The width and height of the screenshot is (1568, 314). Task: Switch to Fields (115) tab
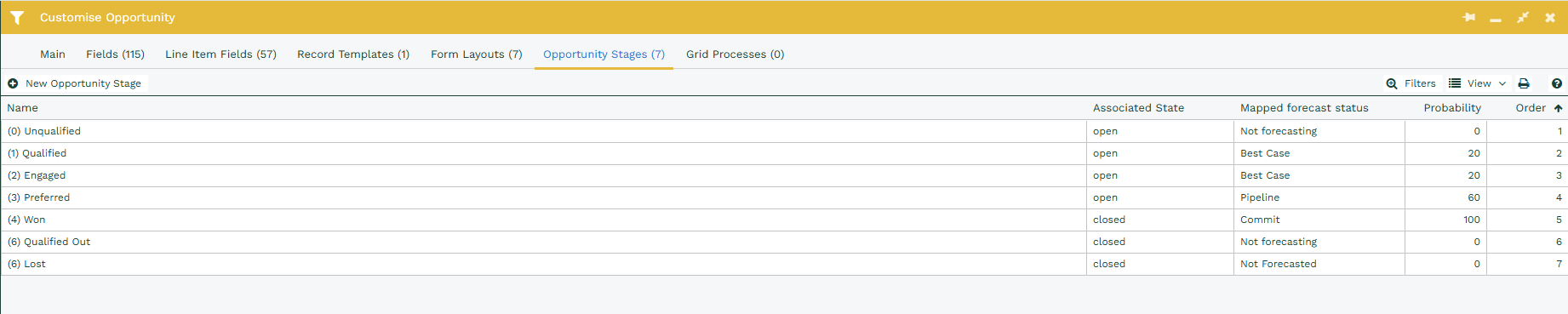coord(115,54)
